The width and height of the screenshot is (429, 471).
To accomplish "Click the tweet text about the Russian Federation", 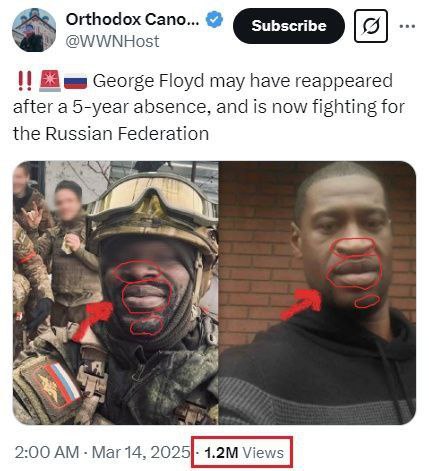I will [209, 107].
